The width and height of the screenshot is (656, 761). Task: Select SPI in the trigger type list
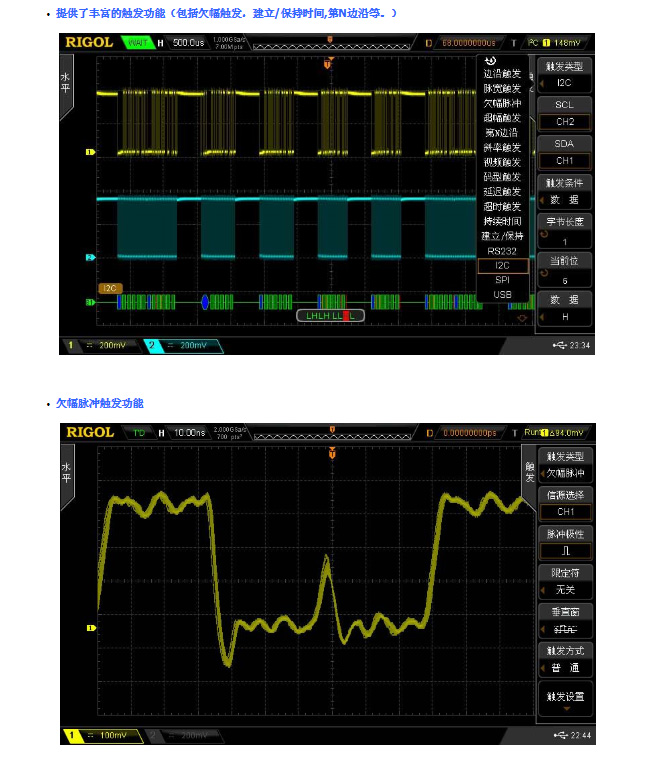tap(502, 281)
